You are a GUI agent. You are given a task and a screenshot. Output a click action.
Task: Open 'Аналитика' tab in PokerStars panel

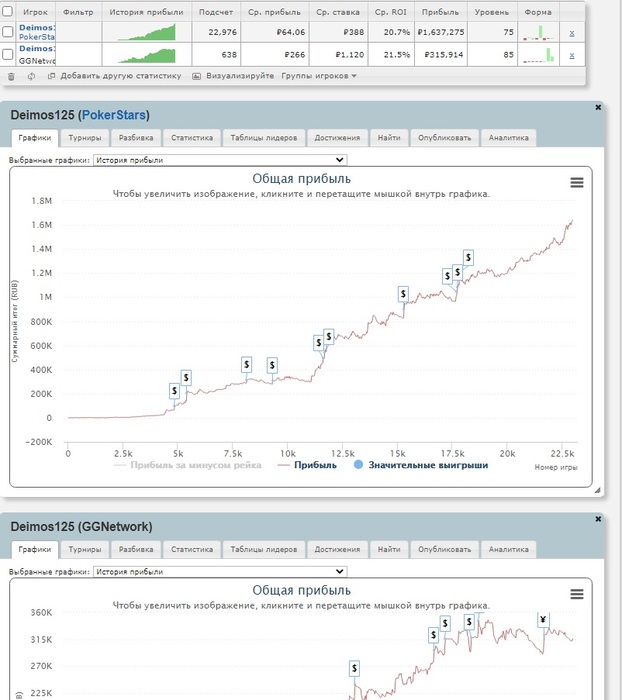pyautogui.click(x=508, y=138)
